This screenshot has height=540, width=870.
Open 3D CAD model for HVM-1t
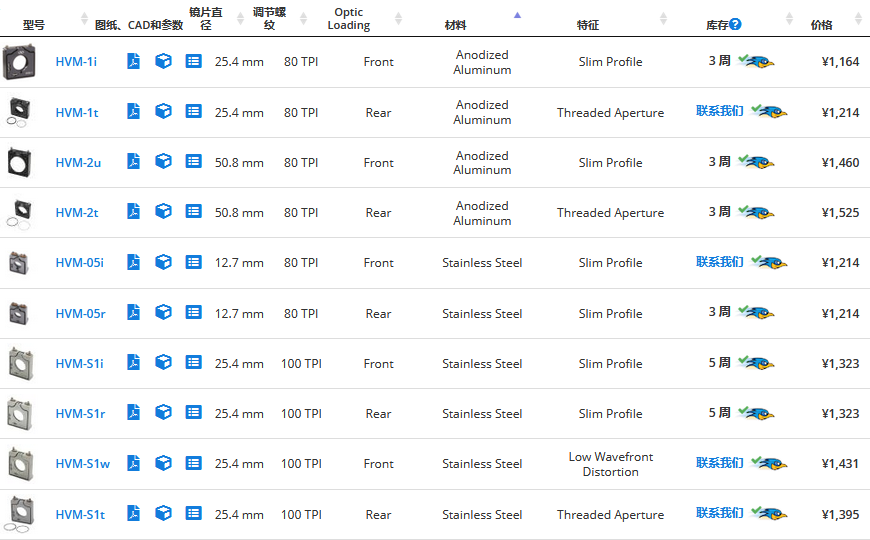[163, 112]
